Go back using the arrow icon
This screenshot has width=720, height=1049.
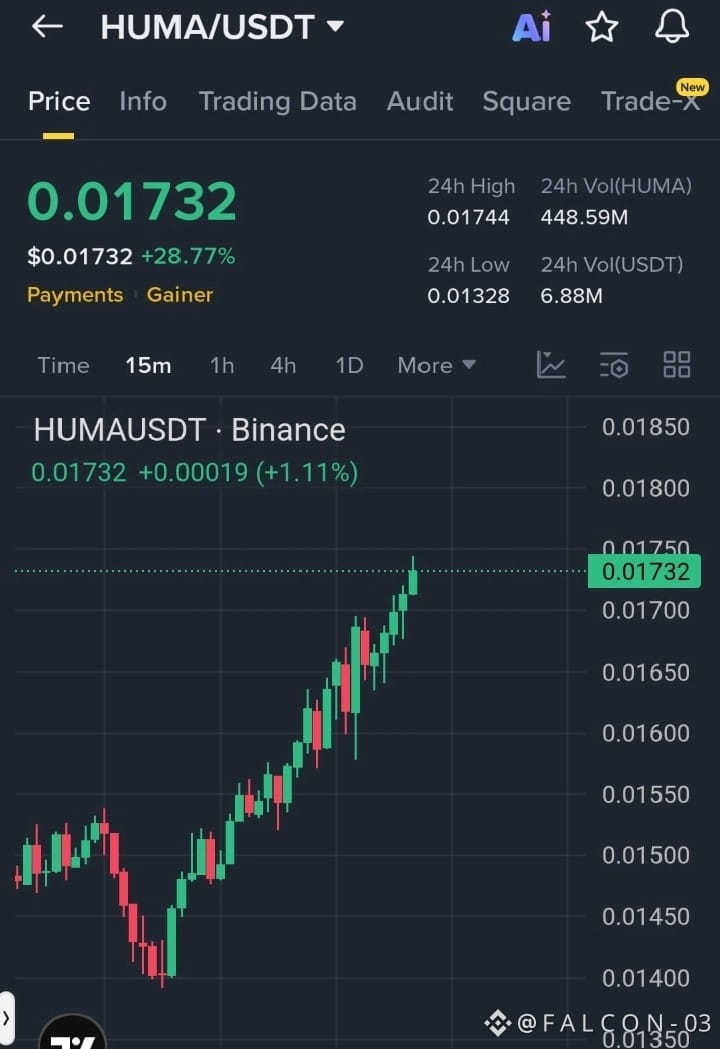click(x=47, y=27)
